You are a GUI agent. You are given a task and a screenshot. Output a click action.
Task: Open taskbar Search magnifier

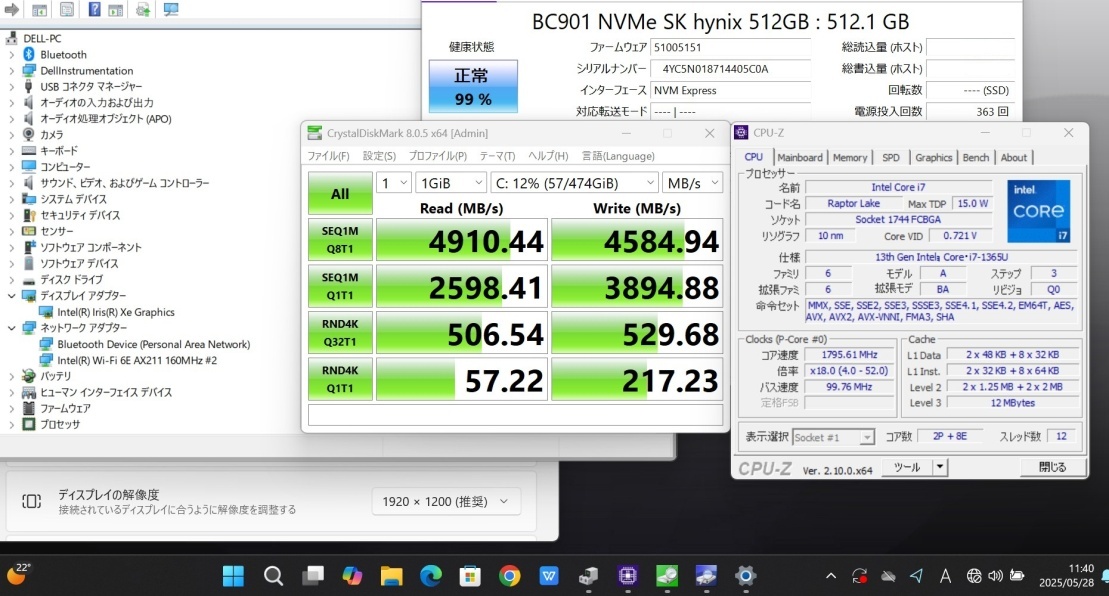(273, 575)
